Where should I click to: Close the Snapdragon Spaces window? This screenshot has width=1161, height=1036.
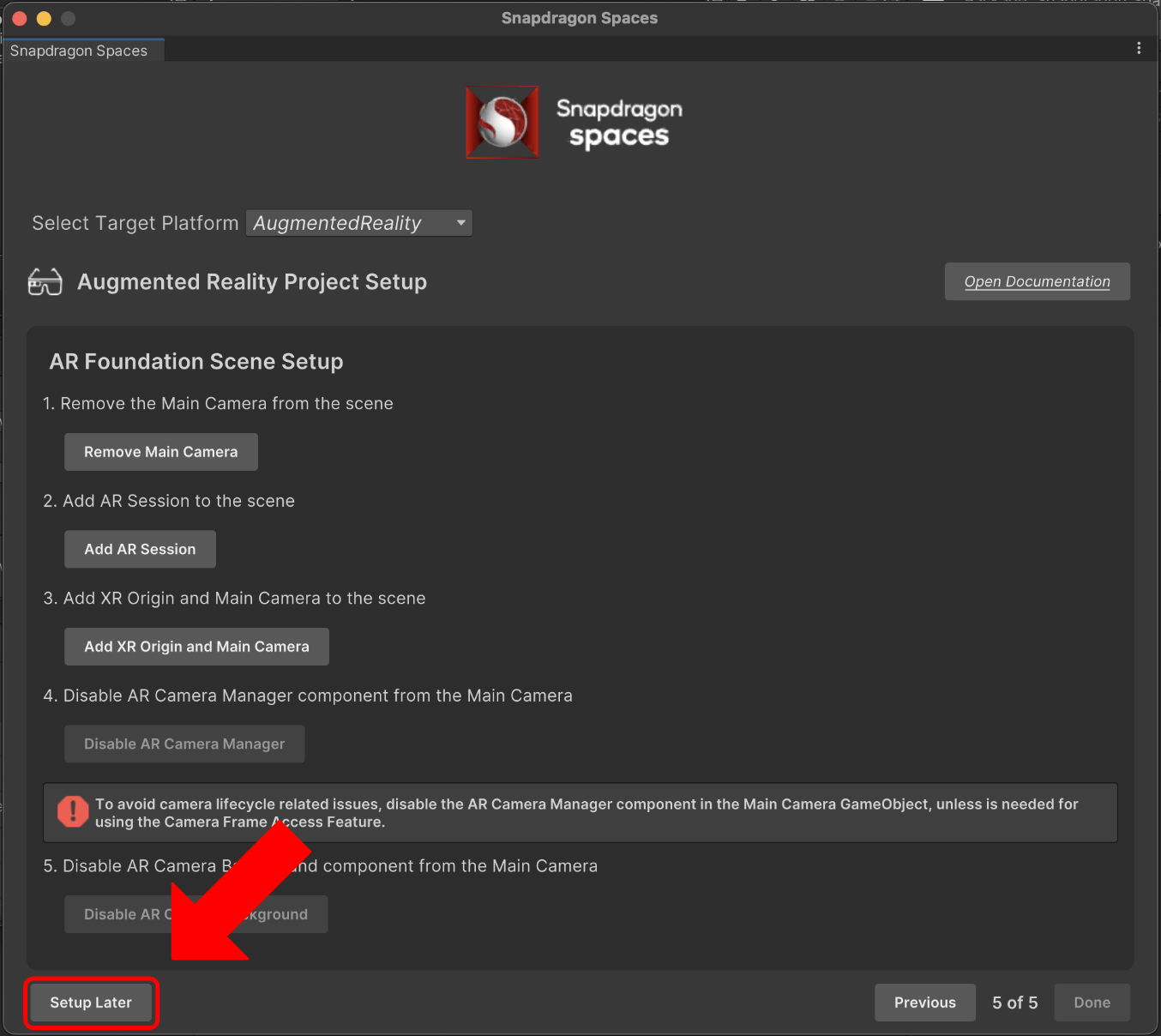[20, 18]
